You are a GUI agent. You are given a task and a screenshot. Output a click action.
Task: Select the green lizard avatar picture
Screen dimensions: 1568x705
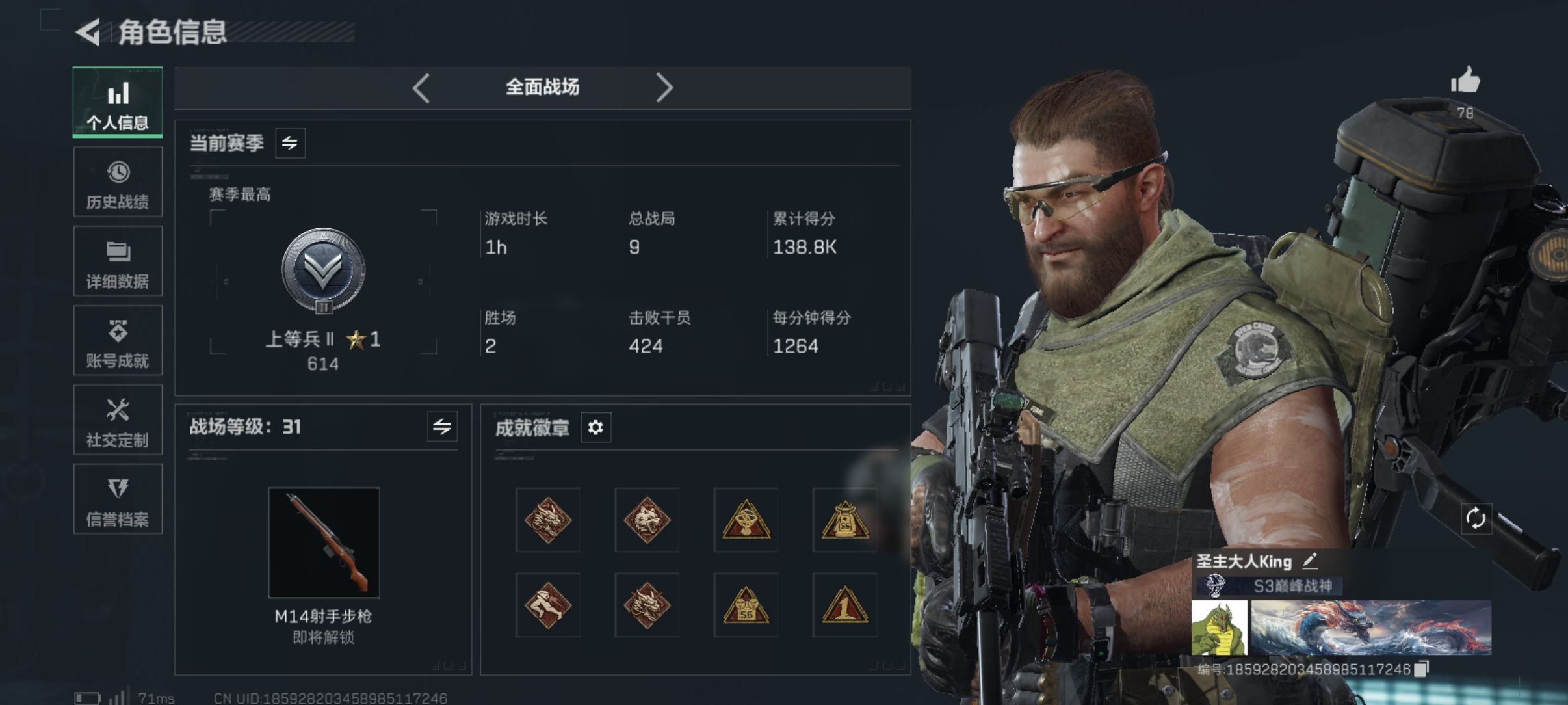coord(1219,627)
